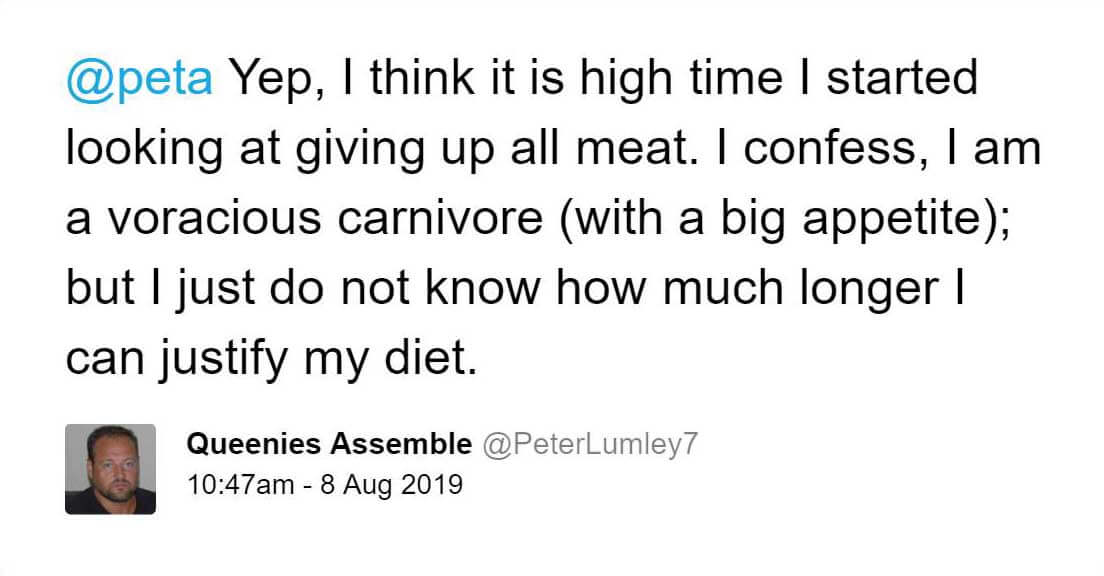Viewport: 1104px width, 576px height.
Task: Click the word 'longer' in the tweet
Action: coord(869,290)
